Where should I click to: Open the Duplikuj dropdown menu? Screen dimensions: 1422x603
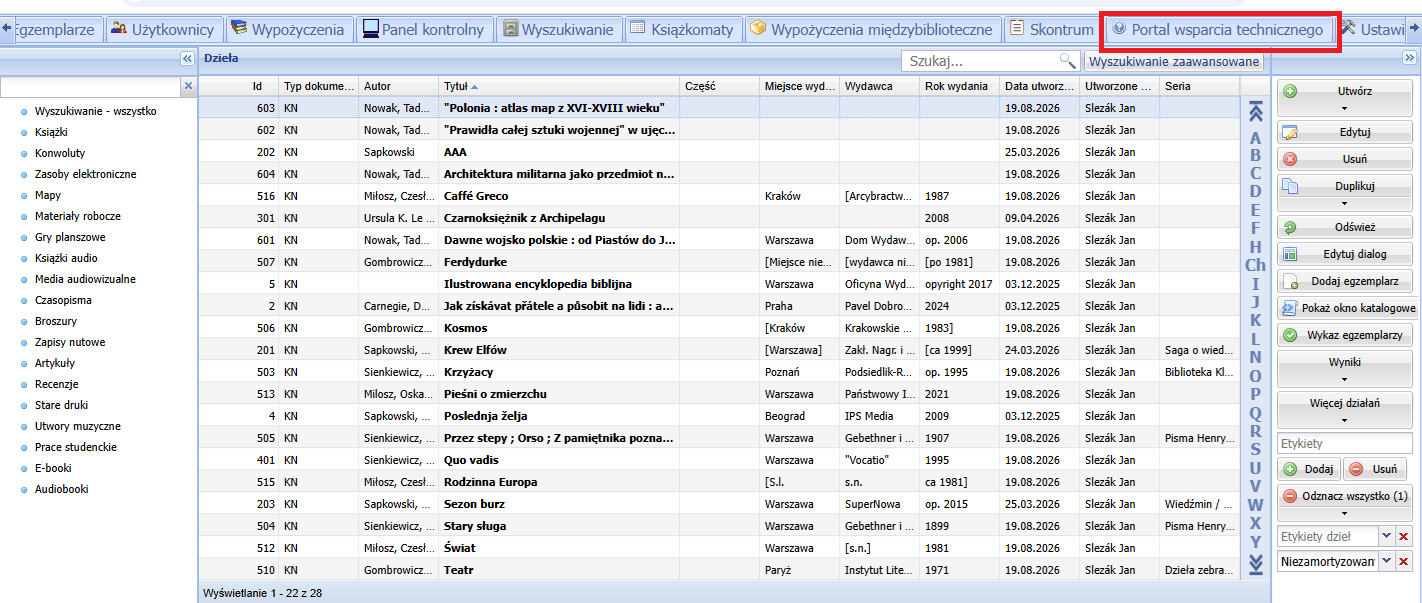click(1345, 193)
